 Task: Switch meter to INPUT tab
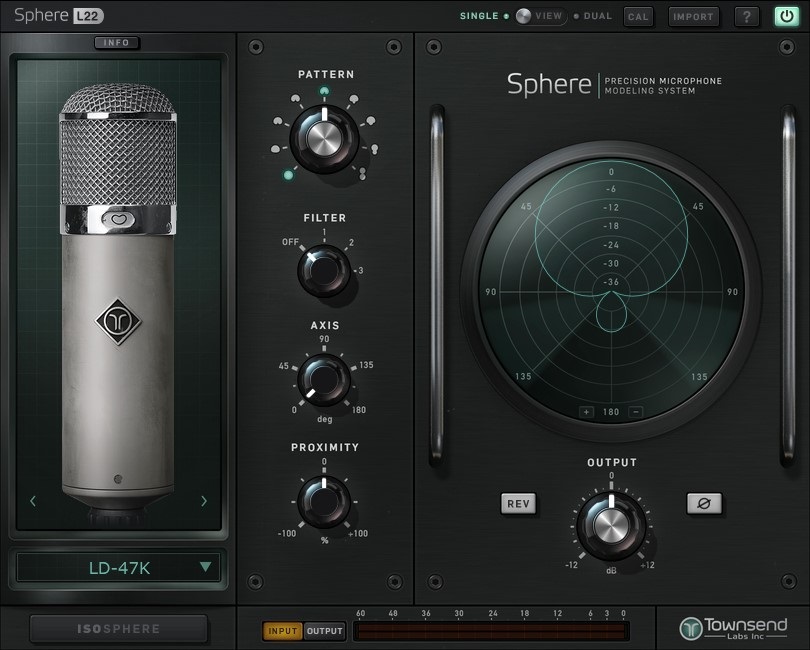click(x=282, y=630)
